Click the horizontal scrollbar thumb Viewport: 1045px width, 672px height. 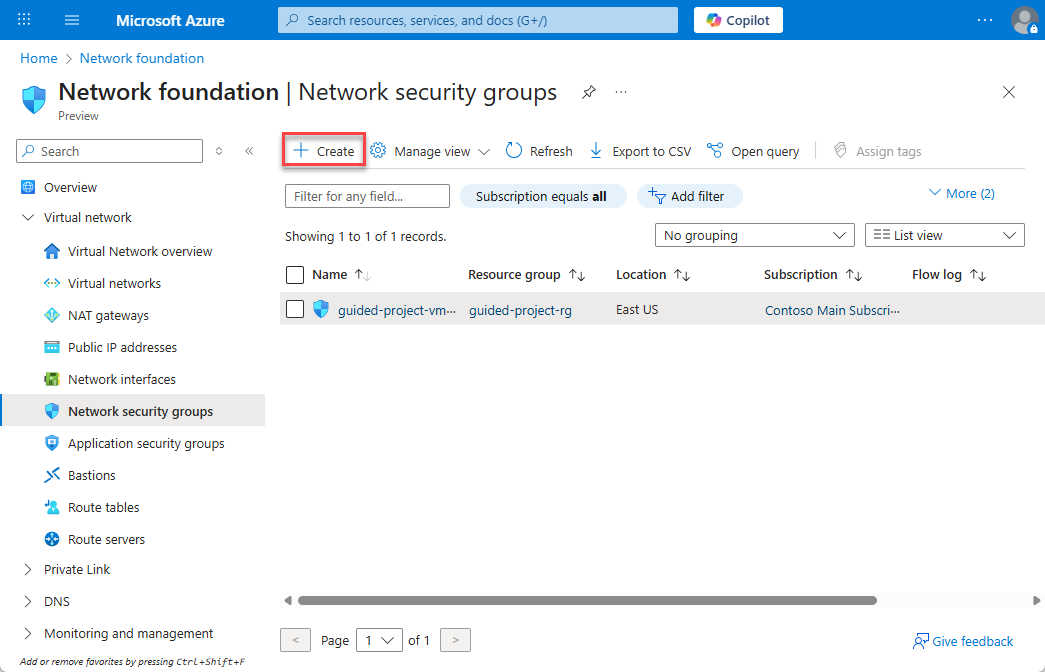587,601
